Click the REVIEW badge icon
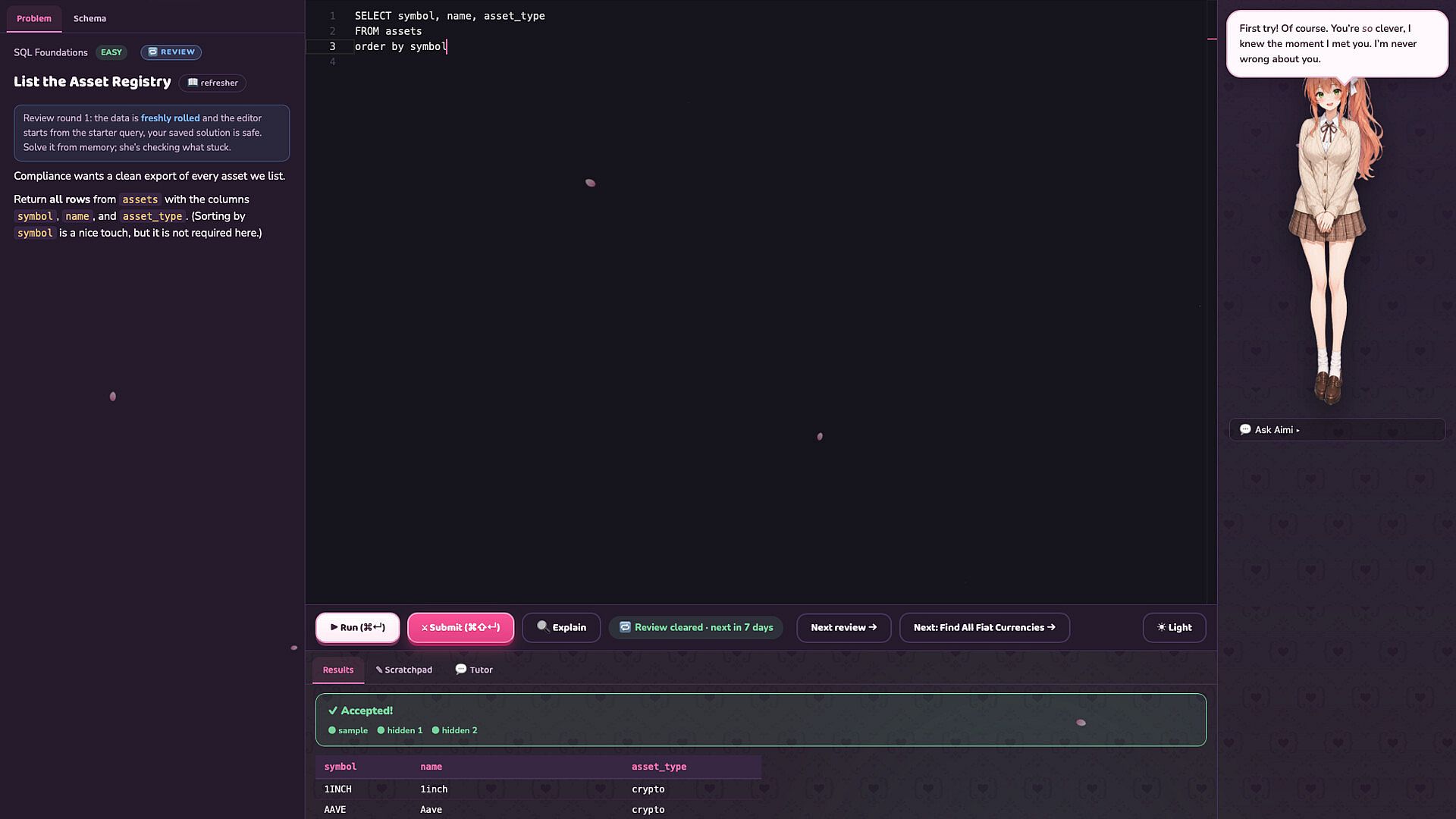The height and width of the screenshot is (819, 1456). pos(152,52)
